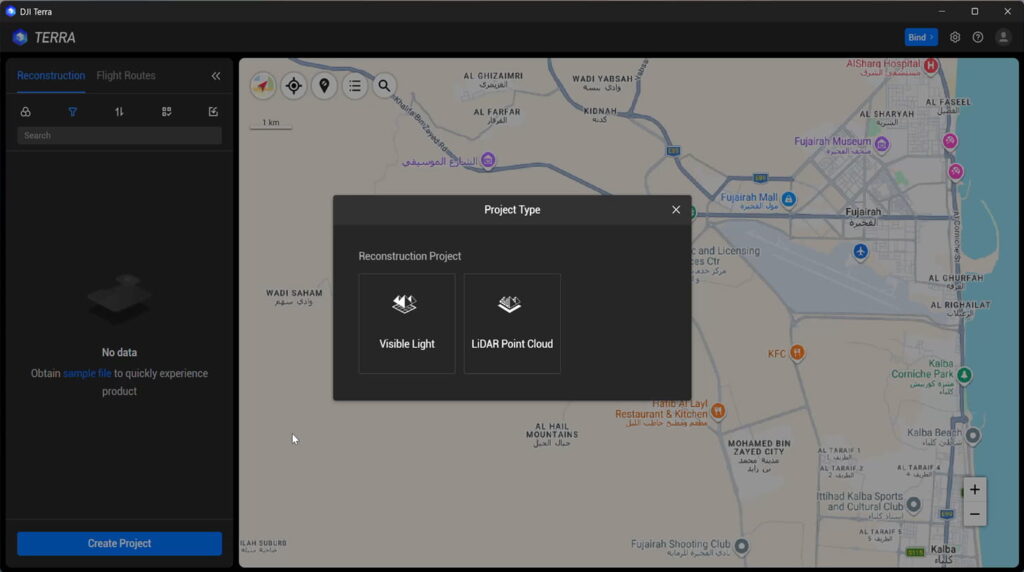Center map on current location crosshair
The image size is (1024, 572).
[x=294, y=86]
